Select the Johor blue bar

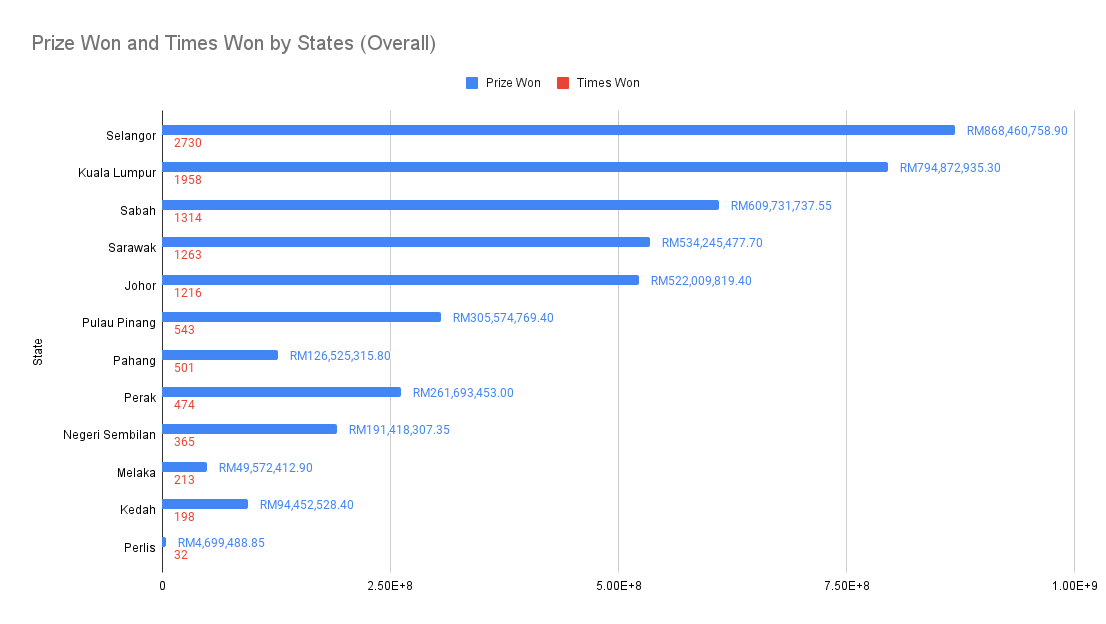(x=400, y=280)
